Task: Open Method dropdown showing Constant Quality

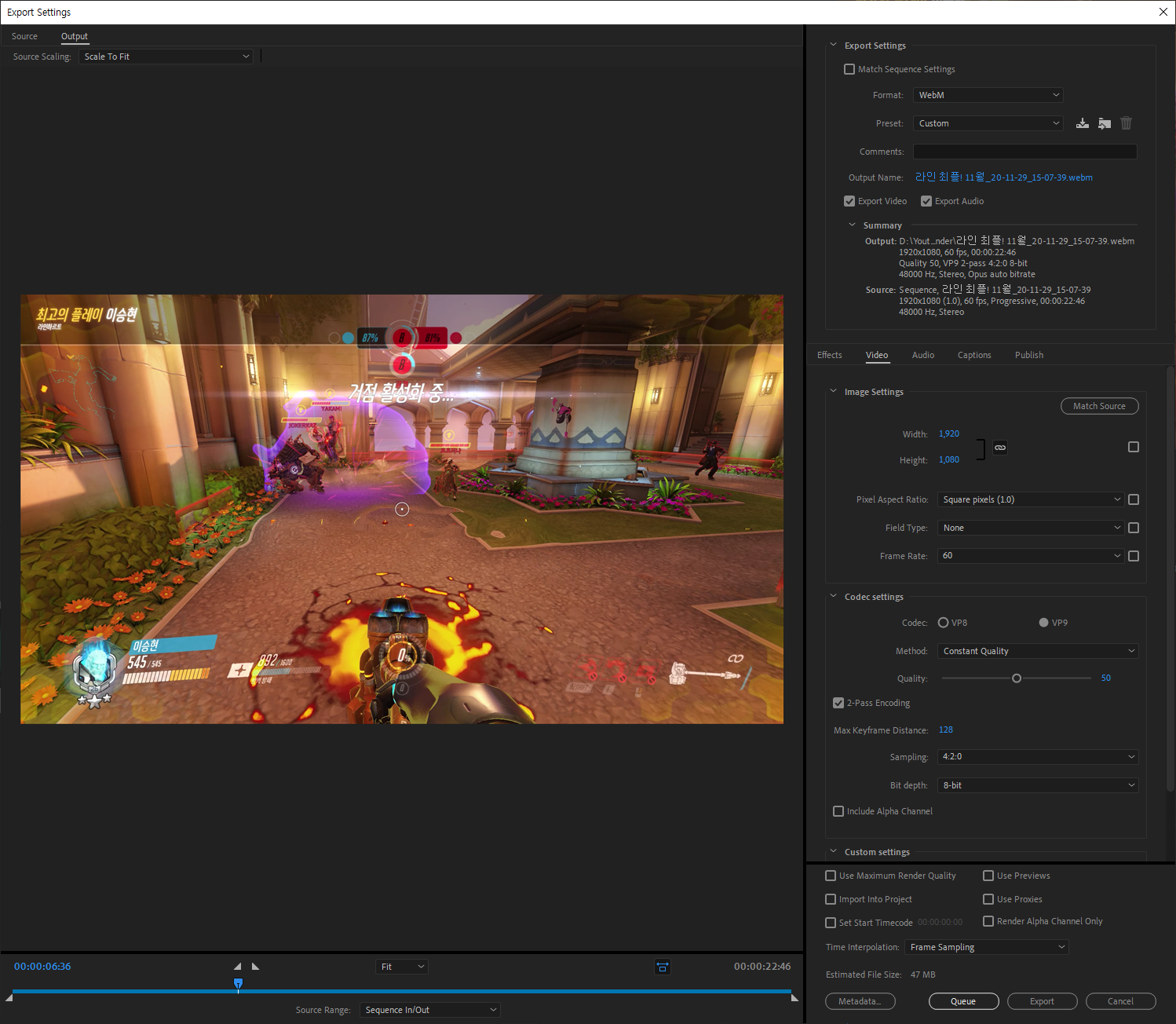Action: coord(1038,651)
